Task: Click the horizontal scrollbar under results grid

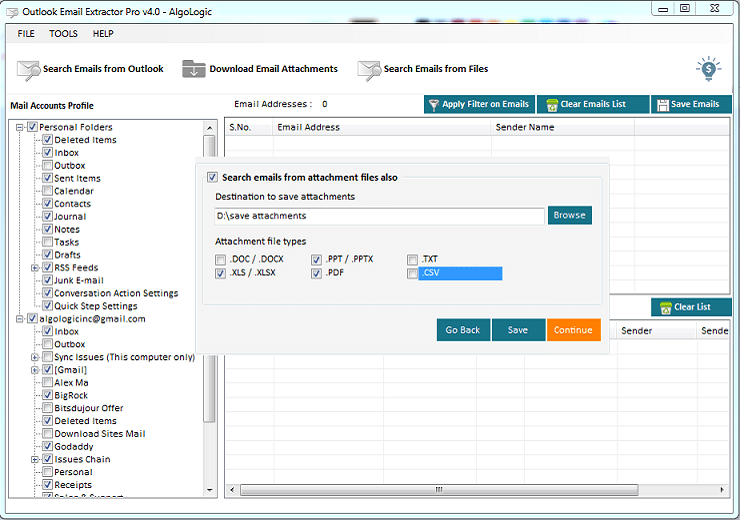Action: coord(437,490)
